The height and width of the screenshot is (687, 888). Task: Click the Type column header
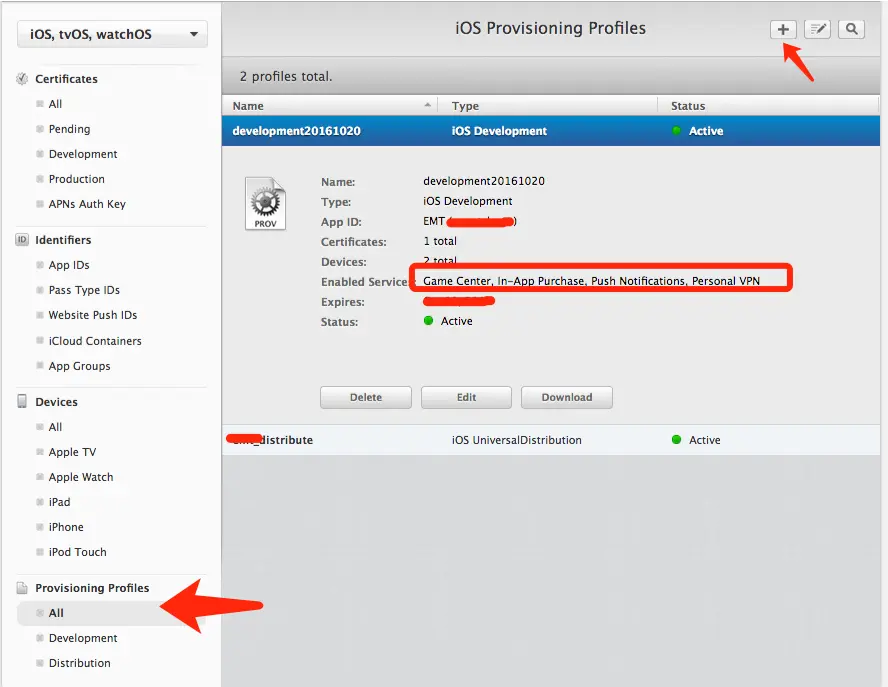tap(548, 106)
